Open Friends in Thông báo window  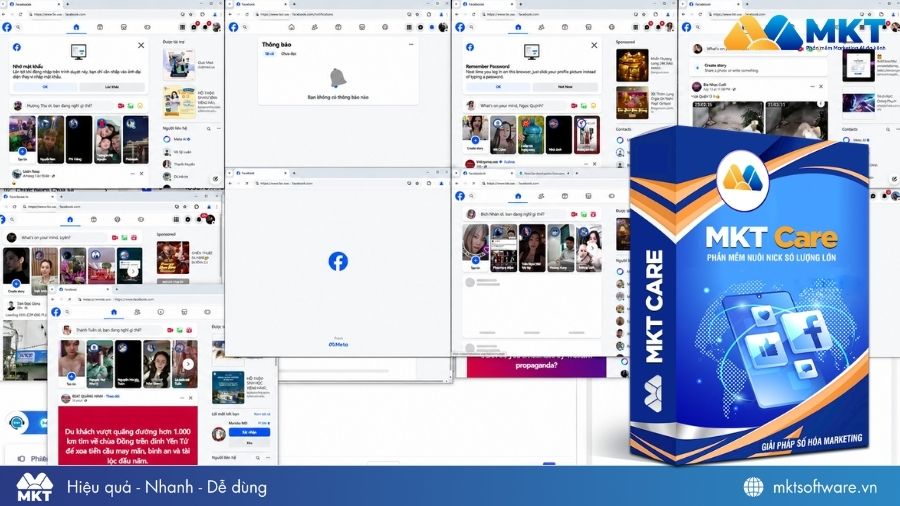pos(315,27)
